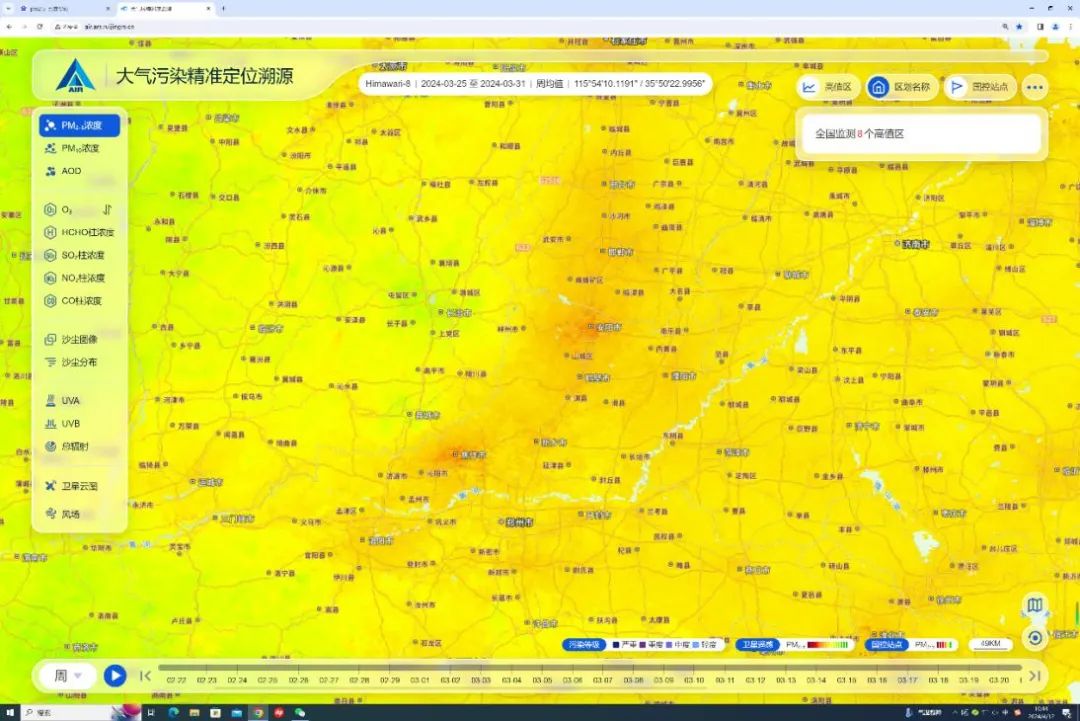
Task: Click the 国控站点 national stations button
Action: [x=980, y=87]
